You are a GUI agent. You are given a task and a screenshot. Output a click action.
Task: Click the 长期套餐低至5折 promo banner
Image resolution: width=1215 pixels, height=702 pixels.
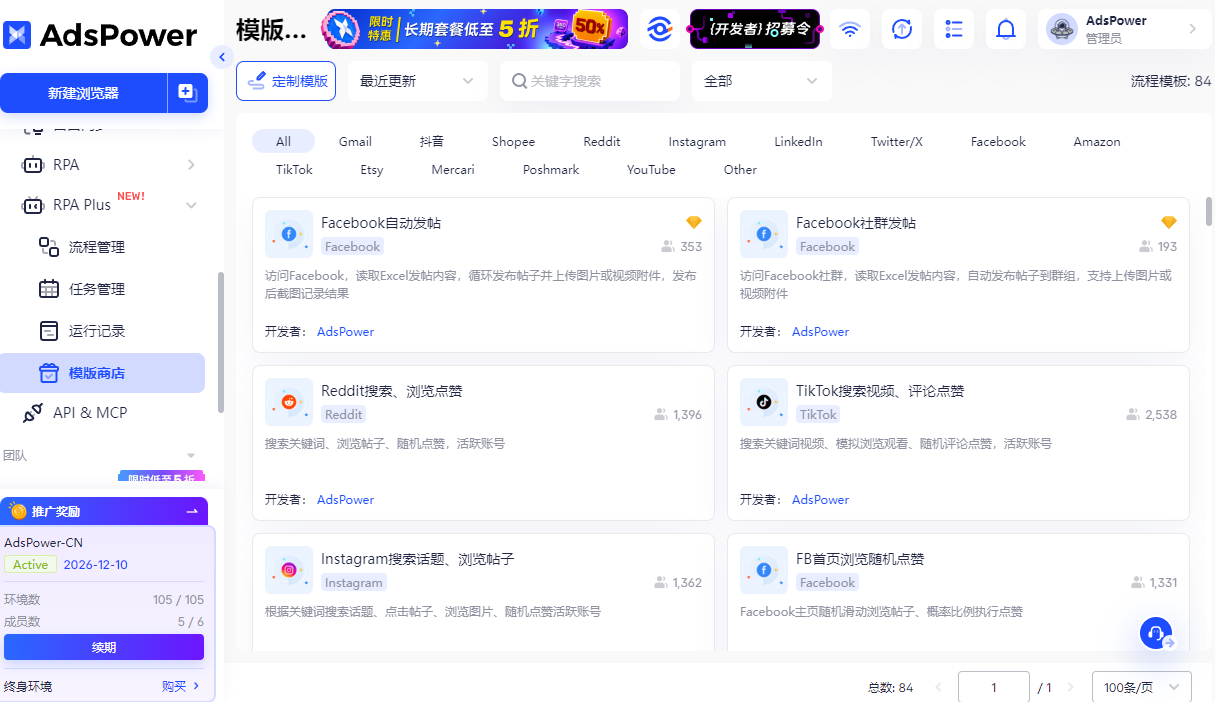coord(475,29)
